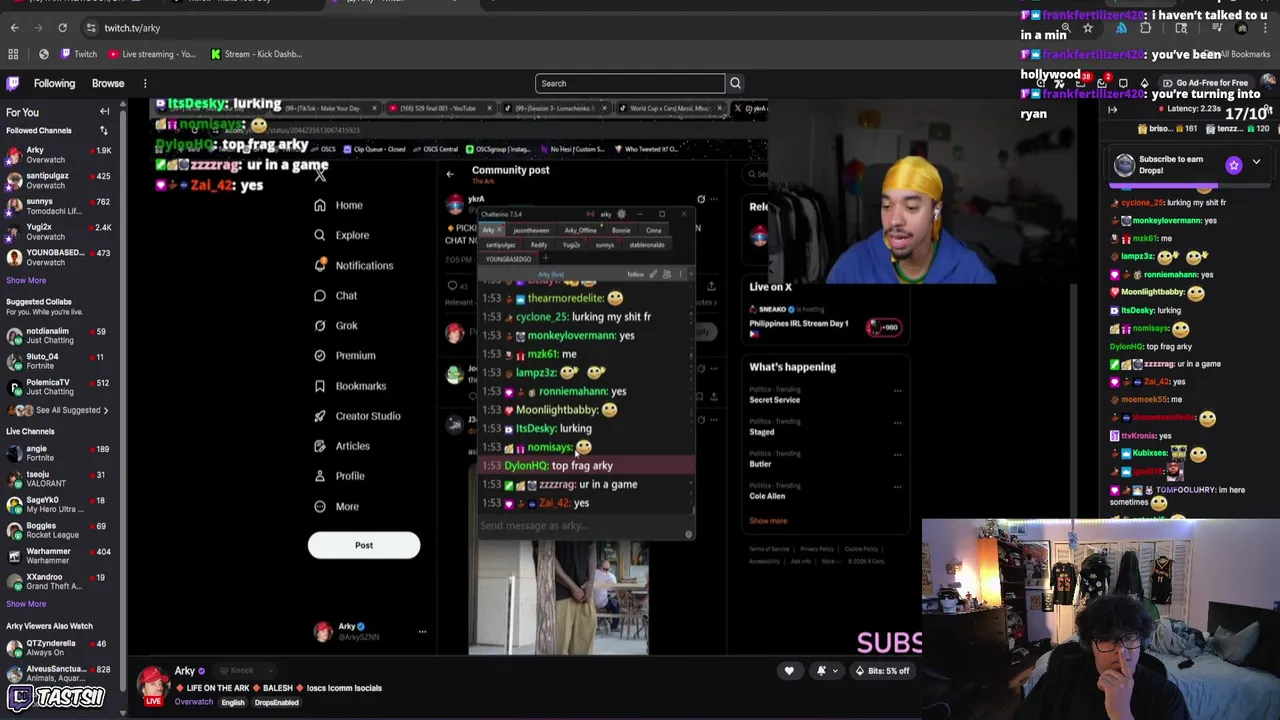Expand Subscribe to earn Drops banner
This screenshot has height=720, width=1280.
pyautogui.click(x=1256, y=162)
